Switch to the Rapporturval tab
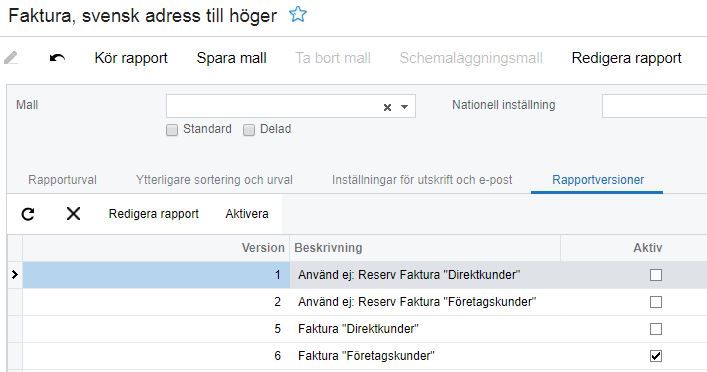This screenshot has height=372, width=707. click(62, 180)
